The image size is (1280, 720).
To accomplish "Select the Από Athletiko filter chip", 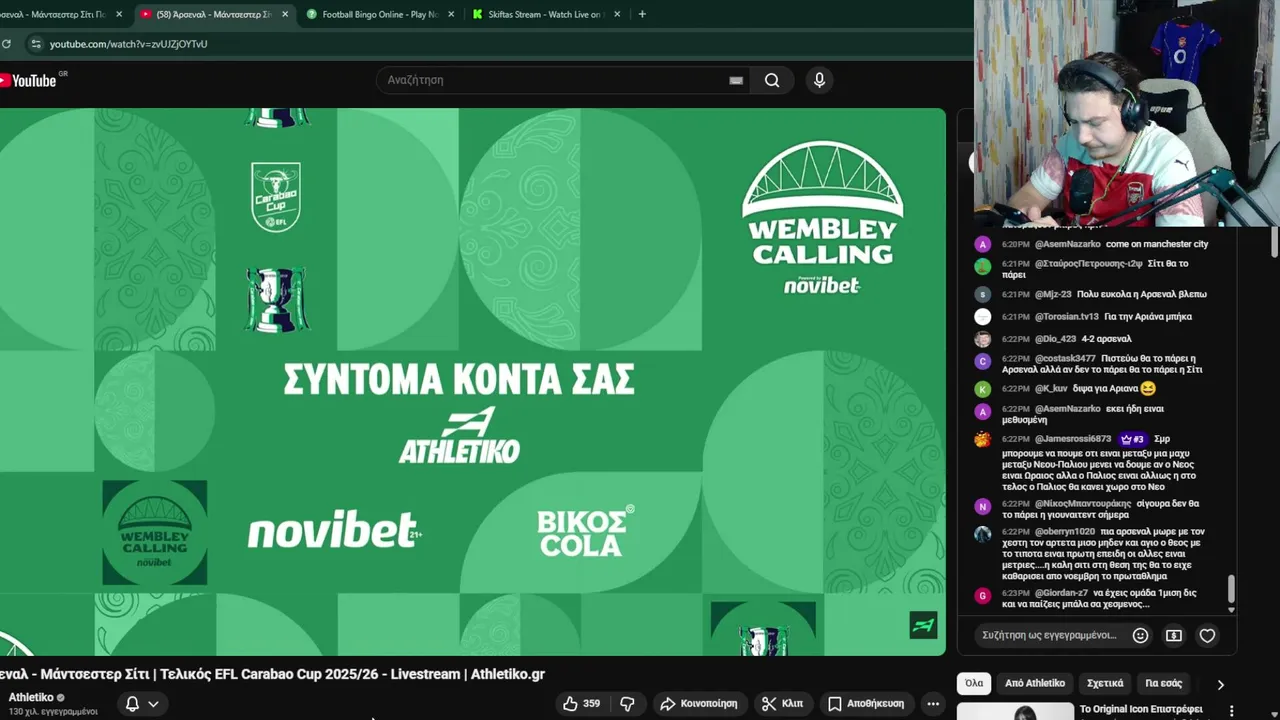I will tap(1035, 684).
